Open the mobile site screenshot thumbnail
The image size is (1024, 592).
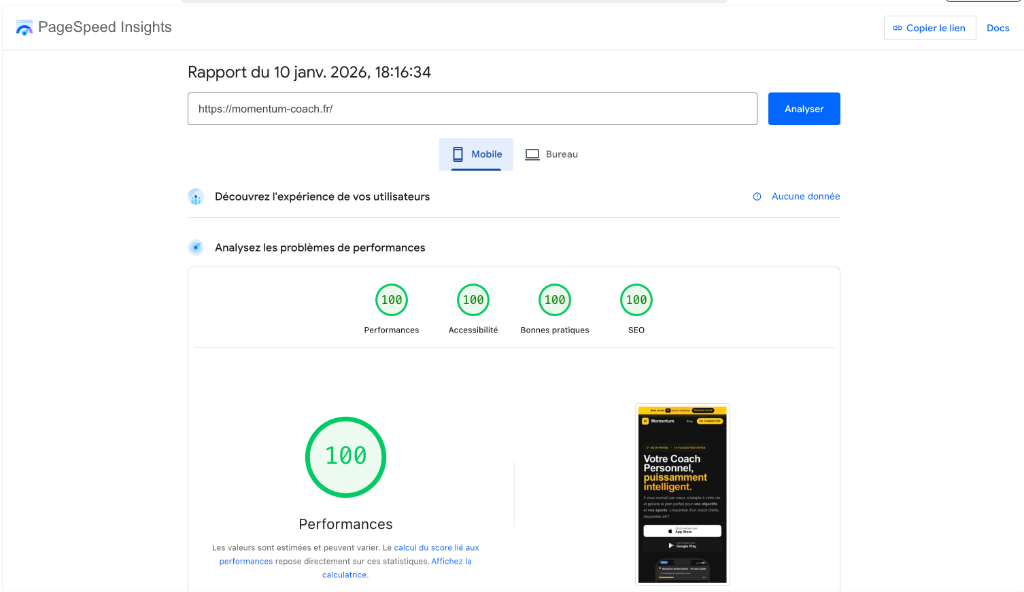point(682,493)
